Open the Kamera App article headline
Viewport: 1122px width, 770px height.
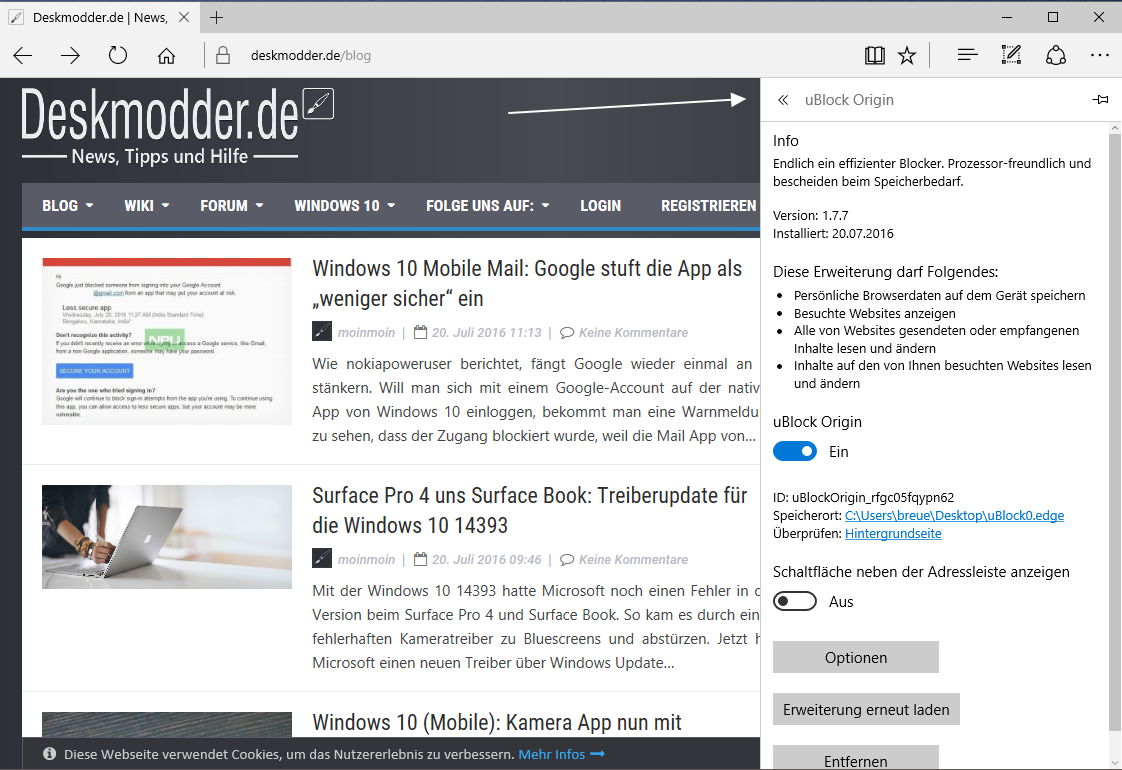click(497, 722)
